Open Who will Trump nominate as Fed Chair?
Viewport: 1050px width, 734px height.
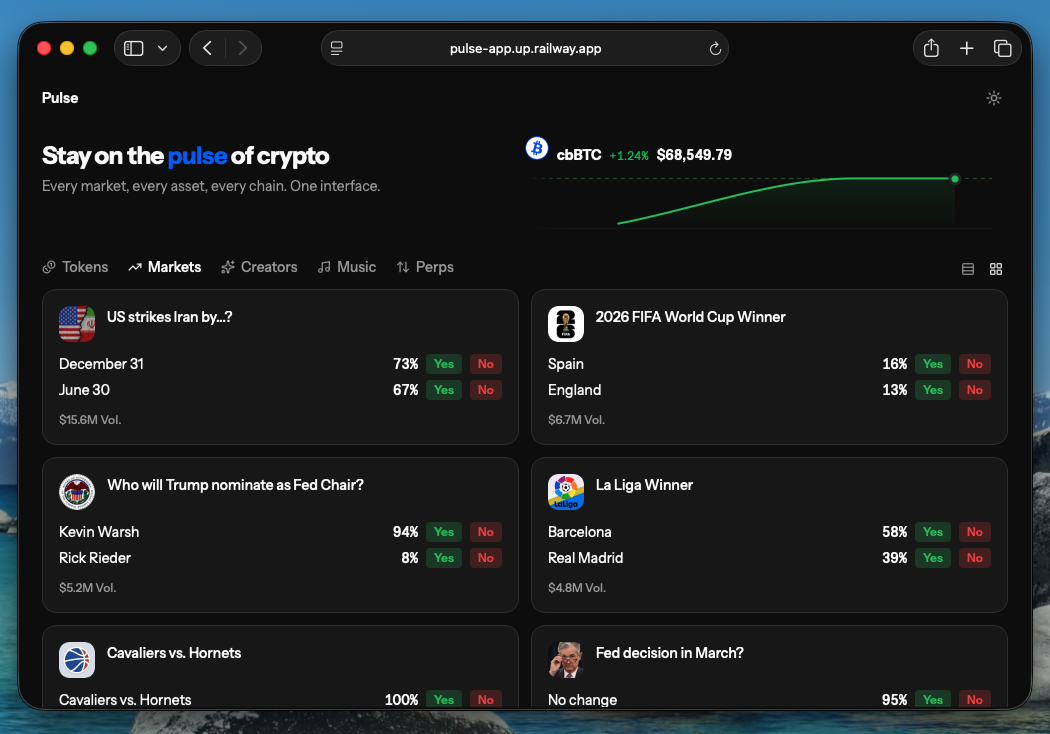click(x=235, y=485)
